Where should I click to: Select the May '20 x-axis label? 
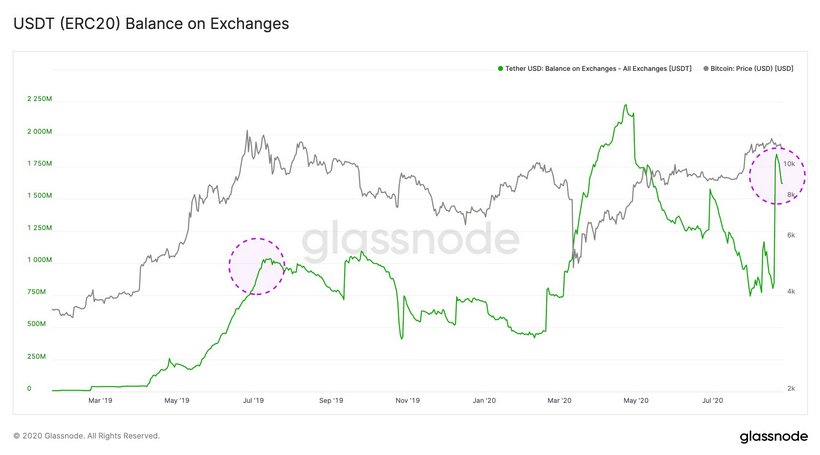tap(637, 402)
